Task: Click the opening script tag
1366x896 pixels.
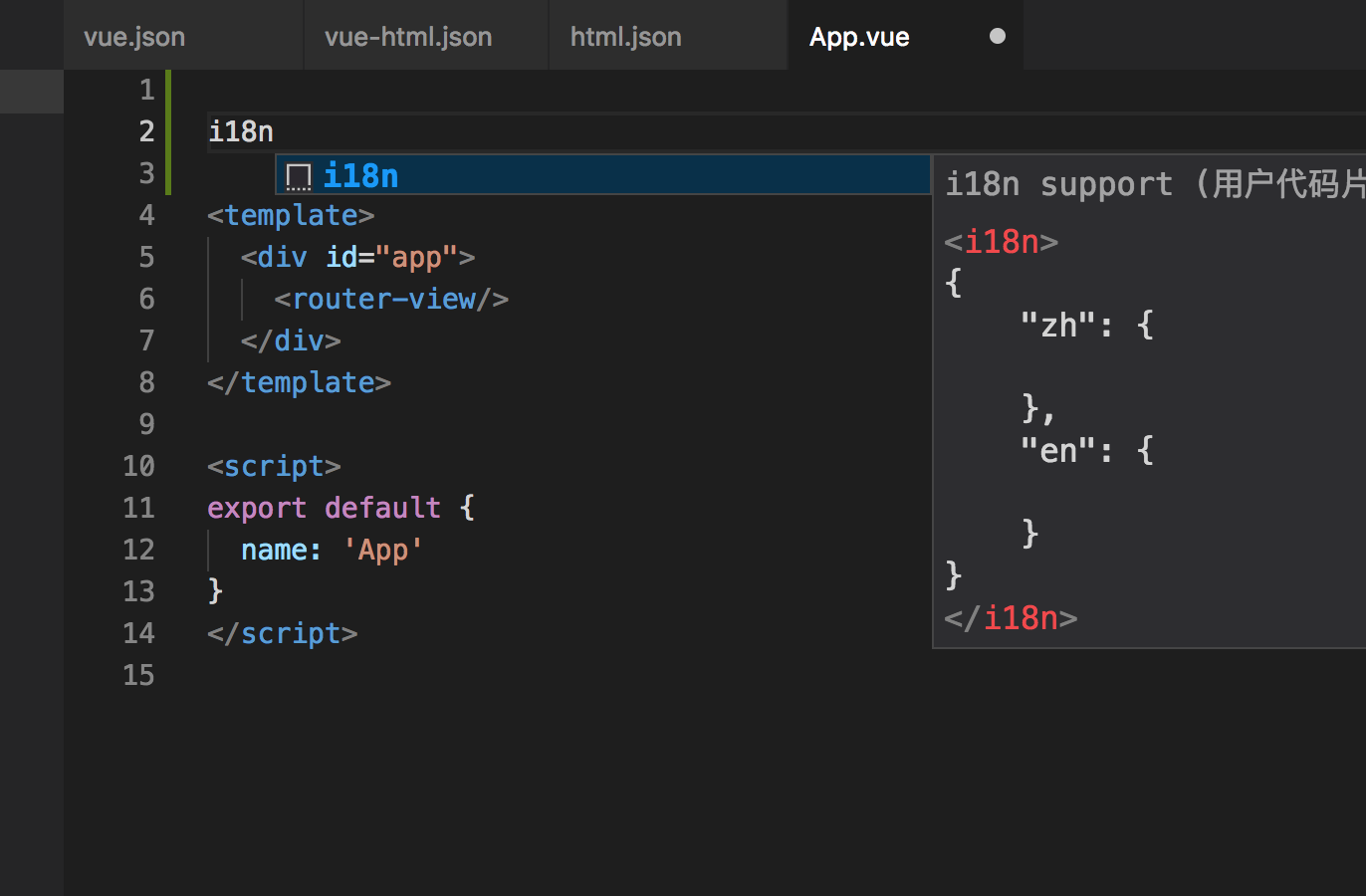Action: point(274,466)
